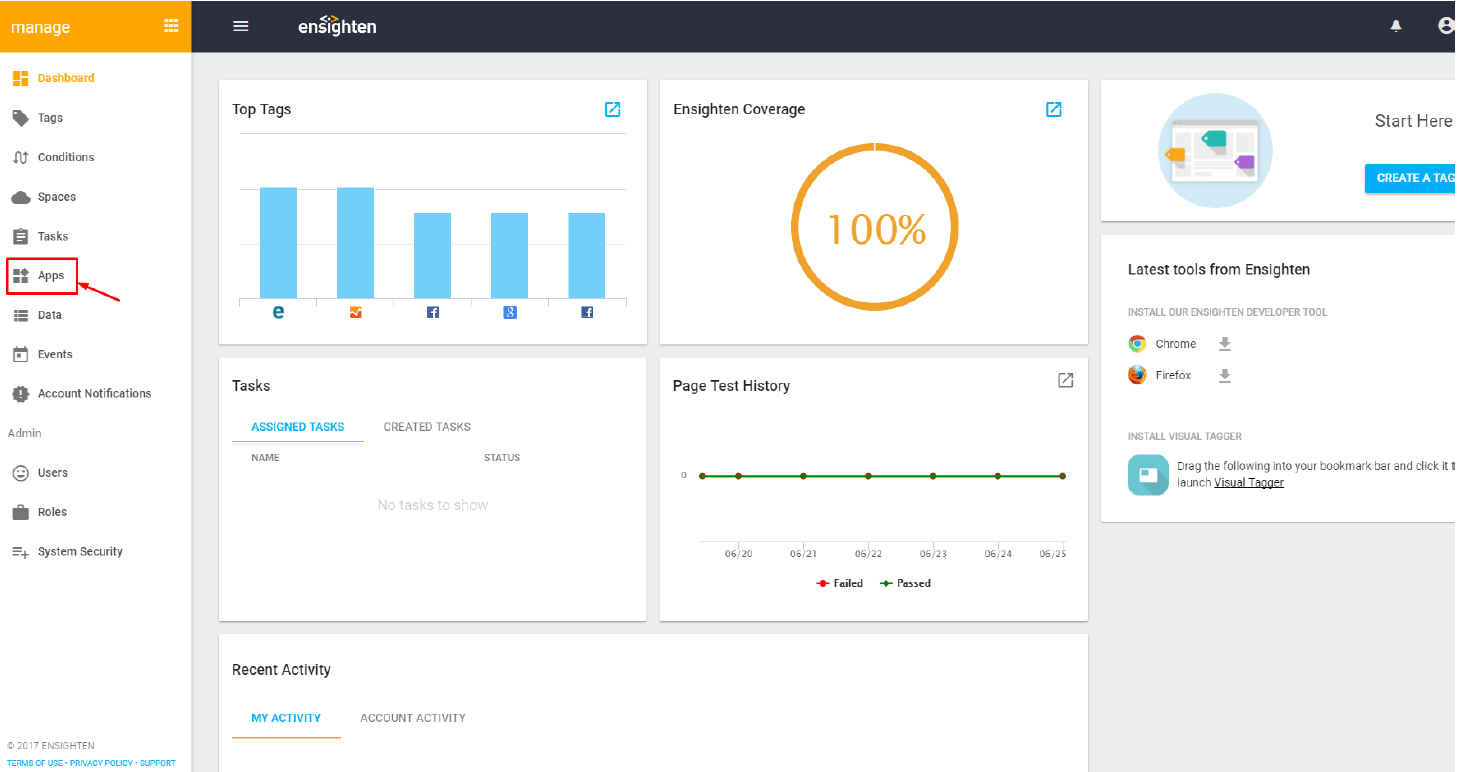Open the Visual Tagger link
Viewport: 1457px width, 772px height.
(x=1249, y=483)
